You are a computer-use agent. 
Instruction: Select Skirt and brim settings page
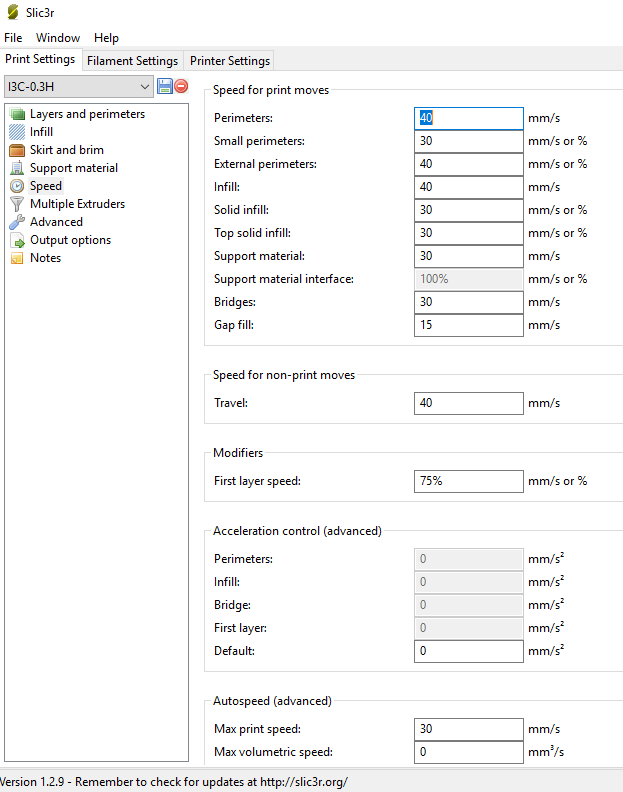point(67,150)
